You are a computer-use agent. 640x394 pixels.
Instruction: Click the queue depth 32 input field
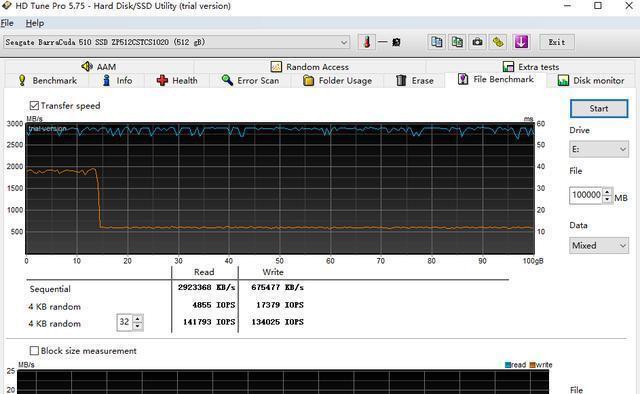pyautogui.click(x=125, y=322)
